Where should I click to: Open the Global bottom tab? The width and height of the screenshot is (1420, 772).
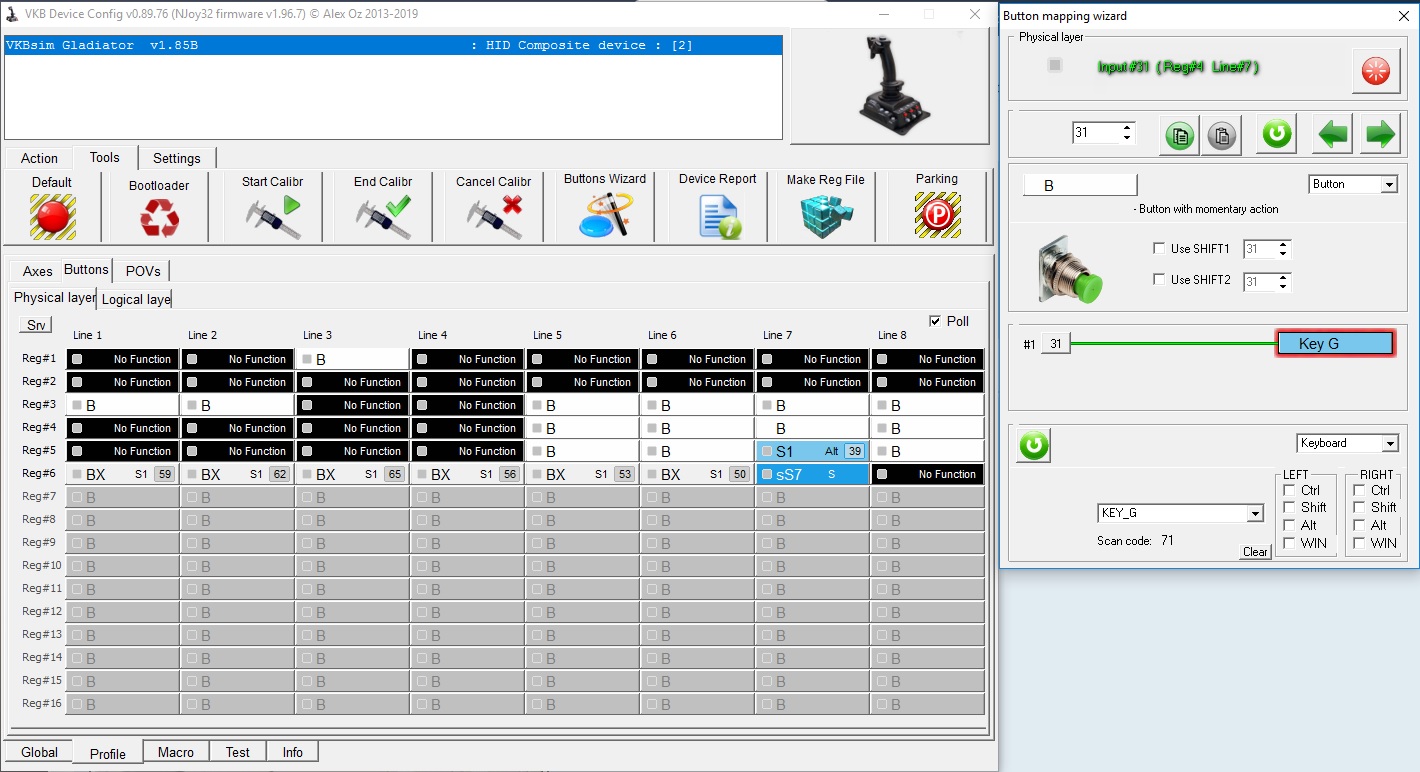[40, 752]
